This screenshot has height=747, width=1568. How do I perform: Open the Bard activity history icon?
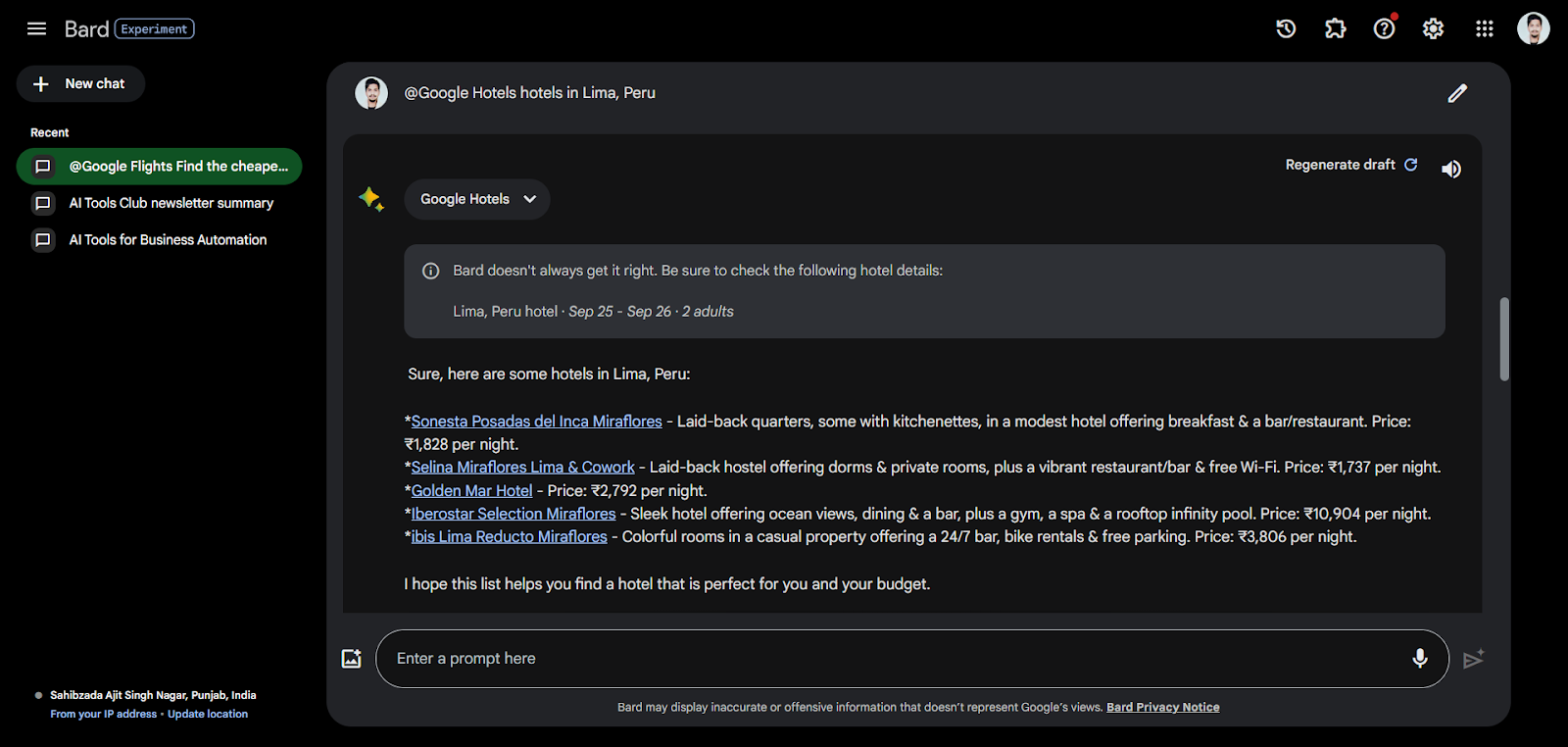click(x=1286, y=28)
